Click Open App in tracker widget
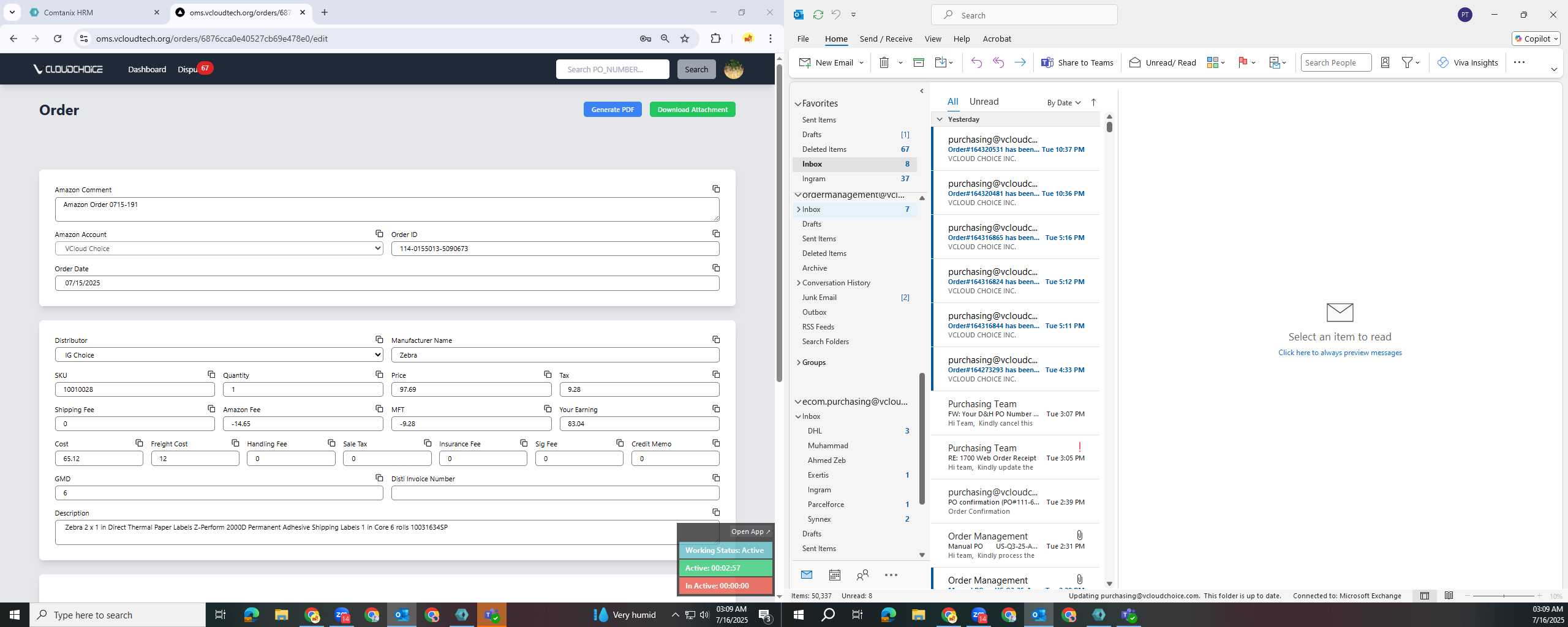Viewport: 1568px width, 627px height. 750,531
